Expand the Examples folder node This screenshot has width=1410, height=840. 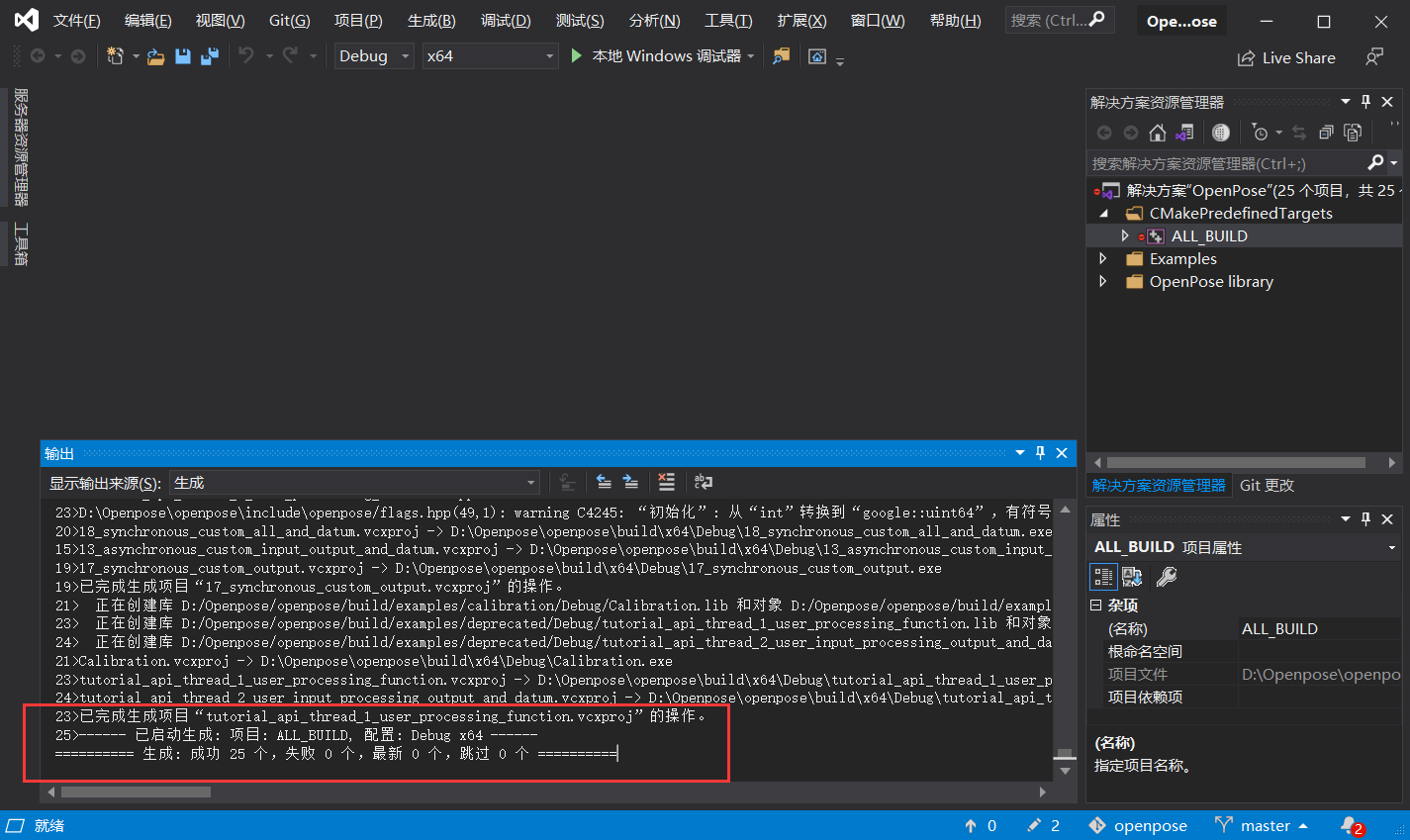(x=1103, y=258)
